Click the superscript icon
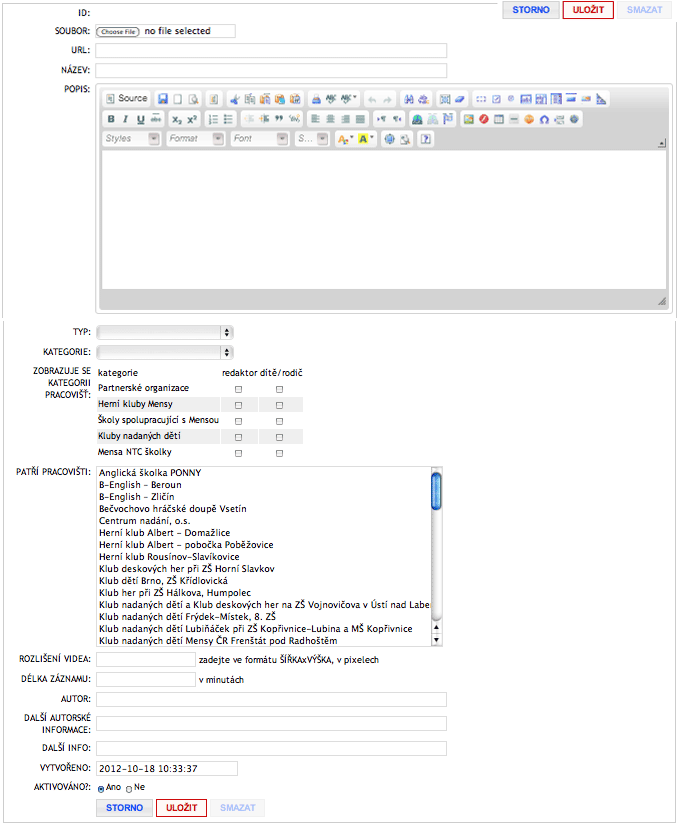This screenshot has width=679, height=830. (x=192, y=119)
